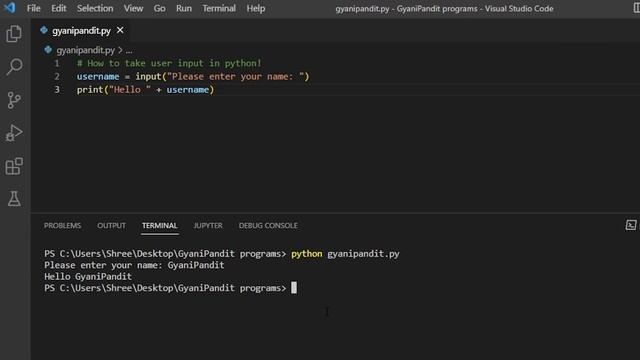Click 'username' argument on line 3
Viewport: 640px width, 360px height.
[x=188, y=89]
